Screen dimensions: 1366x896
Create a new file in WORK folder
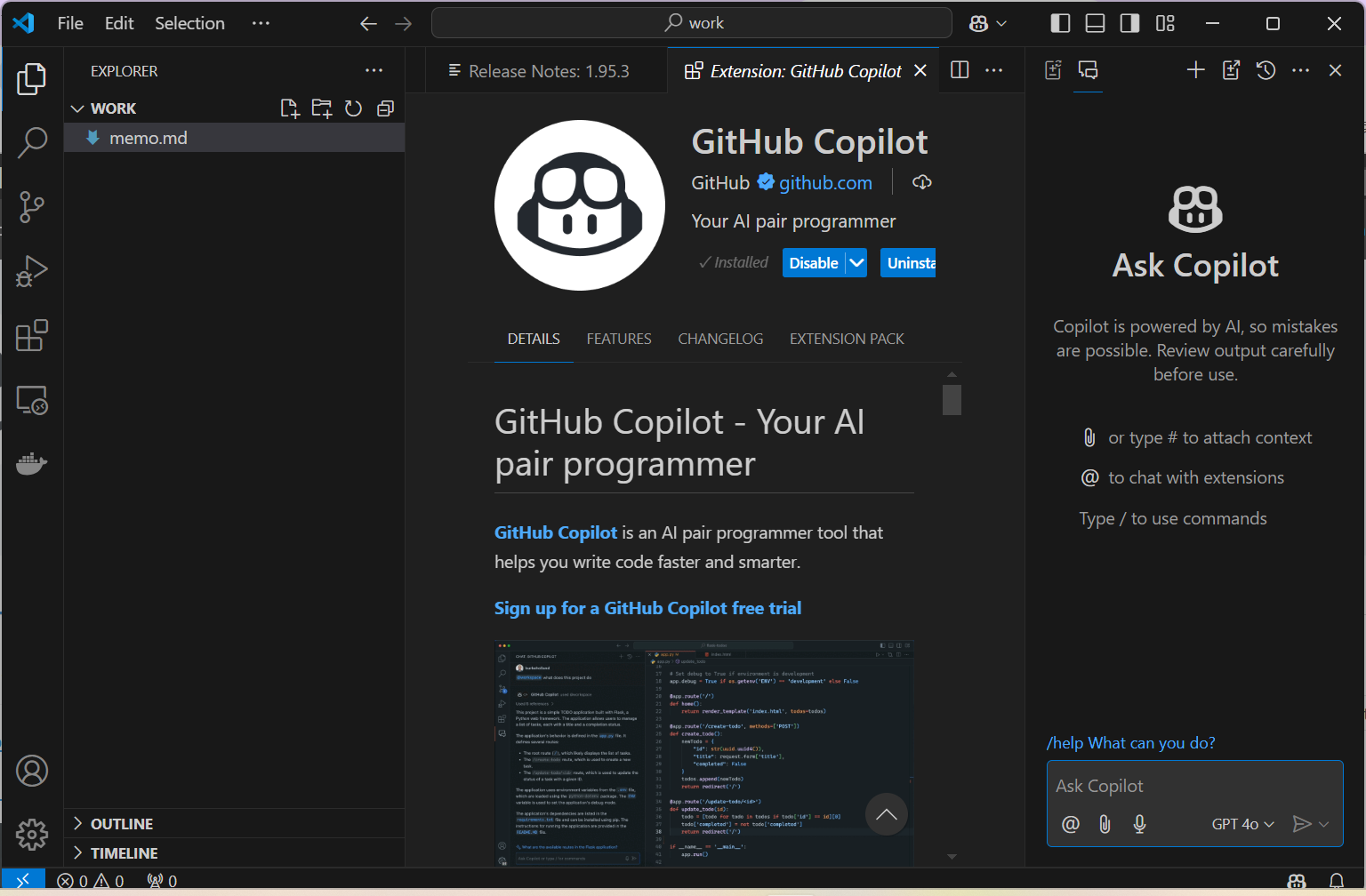click(290, 108)
